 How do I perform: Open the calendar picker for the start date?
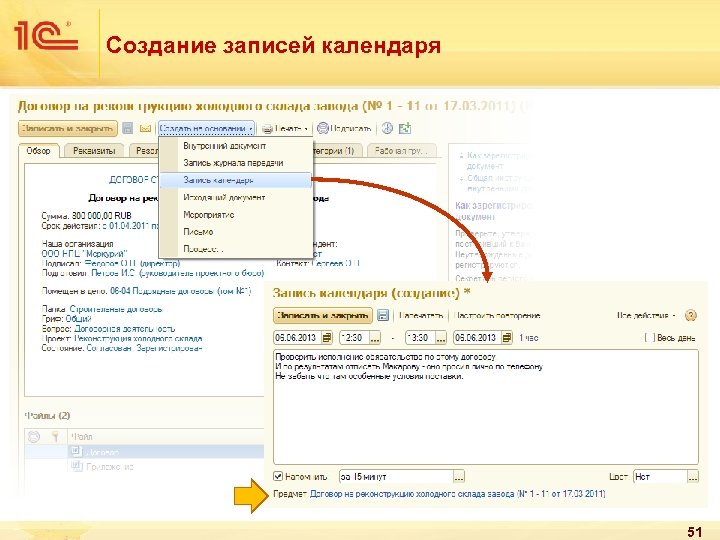[x=326, y=338]
